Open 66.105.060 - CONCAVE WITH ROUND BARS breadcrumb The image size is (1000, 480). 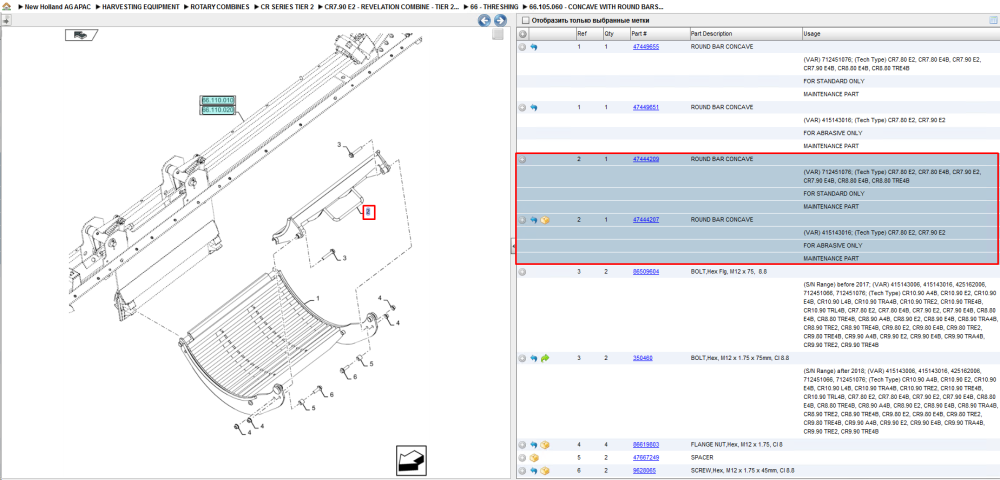click(596, 6)
